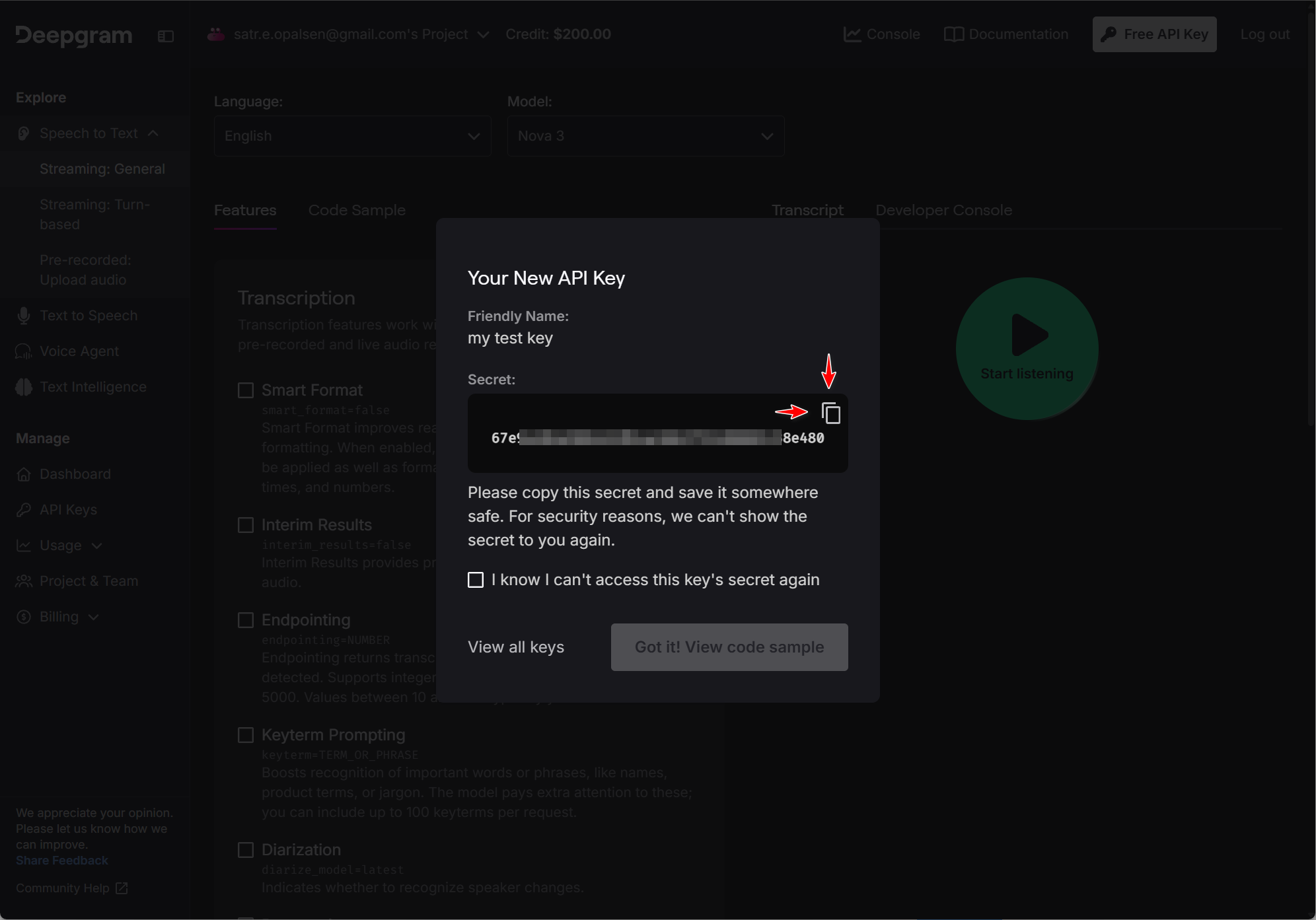
Task: Click the friendly name my test key
Action: (510, 338)
